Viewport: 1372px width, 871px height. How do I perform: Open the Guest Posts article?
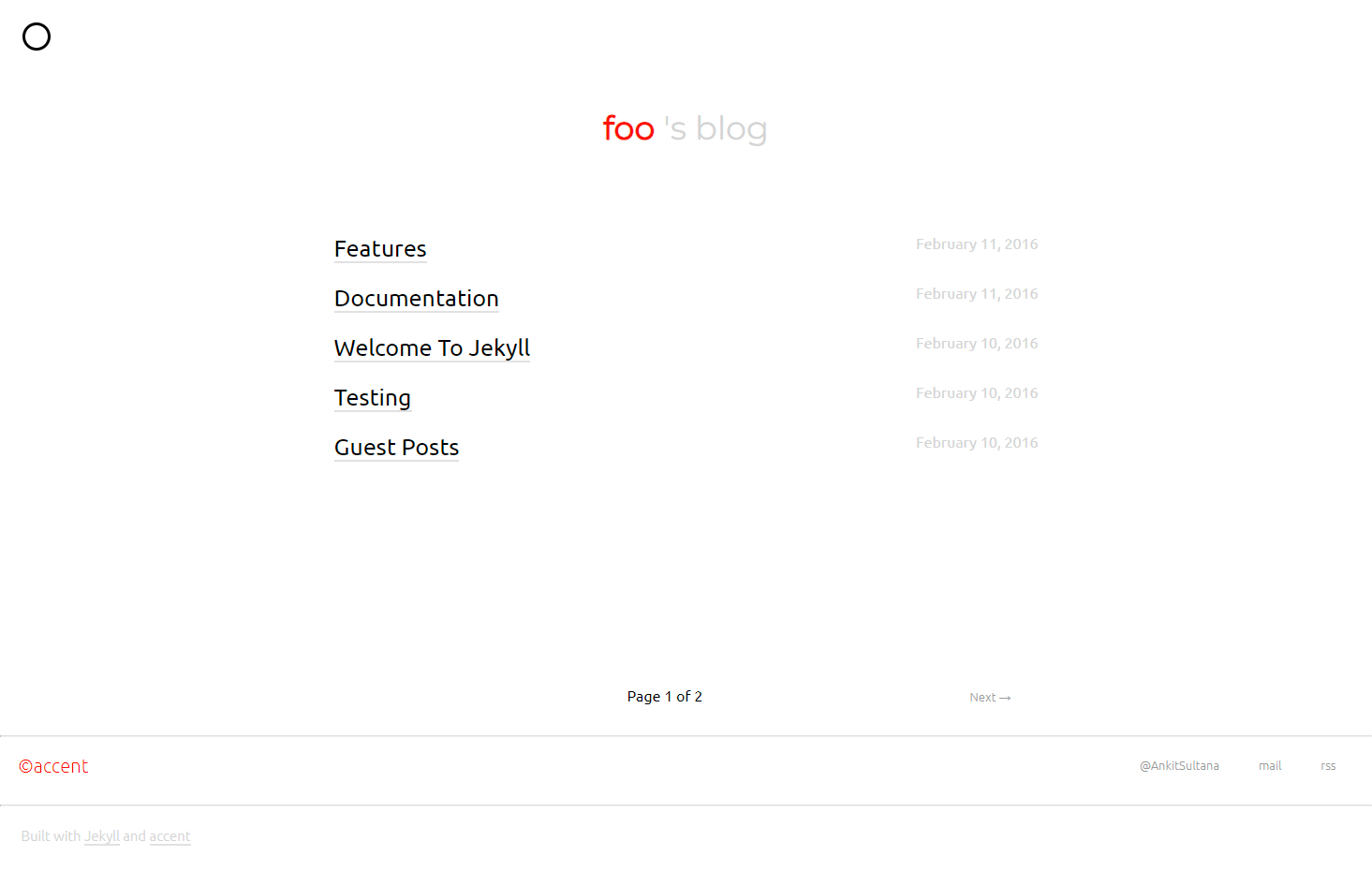pyautogui.click(x=396, y=448)
